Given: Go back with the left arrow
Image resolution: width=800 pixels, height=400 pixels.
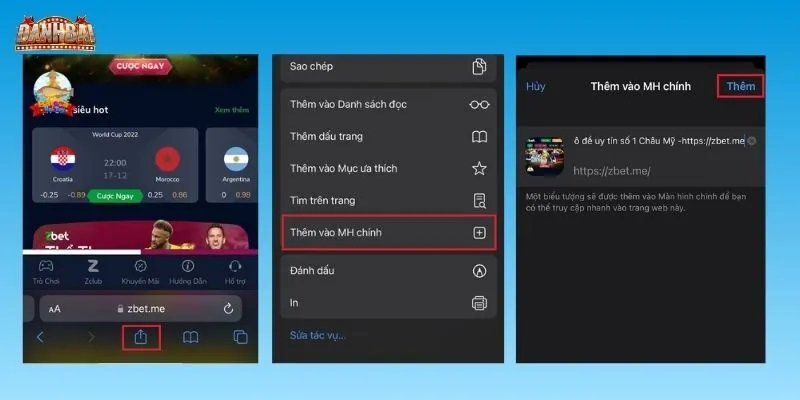Looking at the screenshot, I should [x=40, y=337].
